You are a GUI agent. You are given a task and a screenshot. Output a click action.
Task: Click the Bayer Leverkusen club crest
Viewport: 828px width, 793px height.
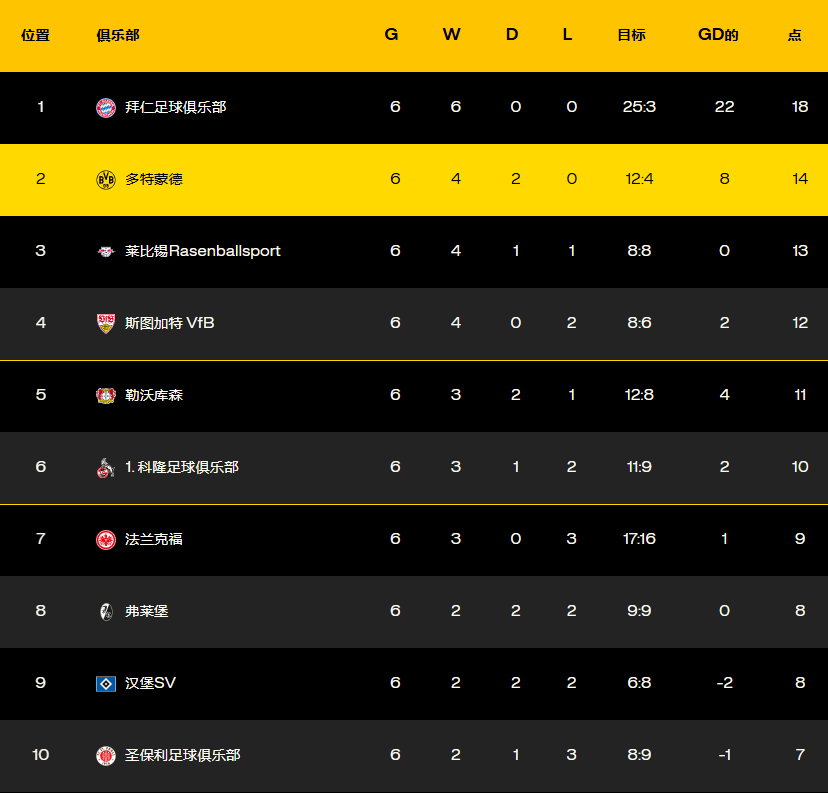pos(106,395)
